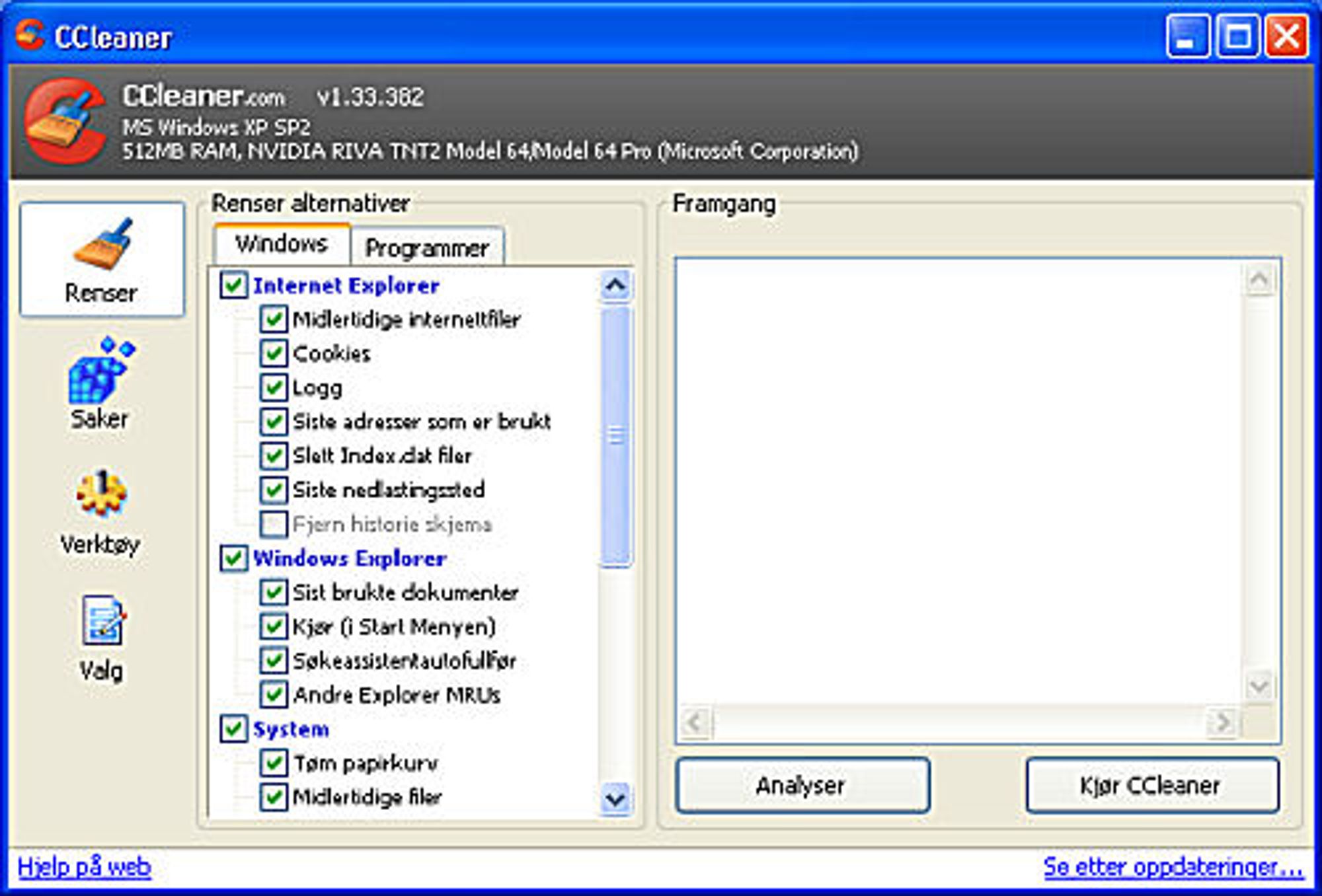The image size is (1322, 896).
Task: Uncheck Midlertidige filer option
Action: click(274, 797)
